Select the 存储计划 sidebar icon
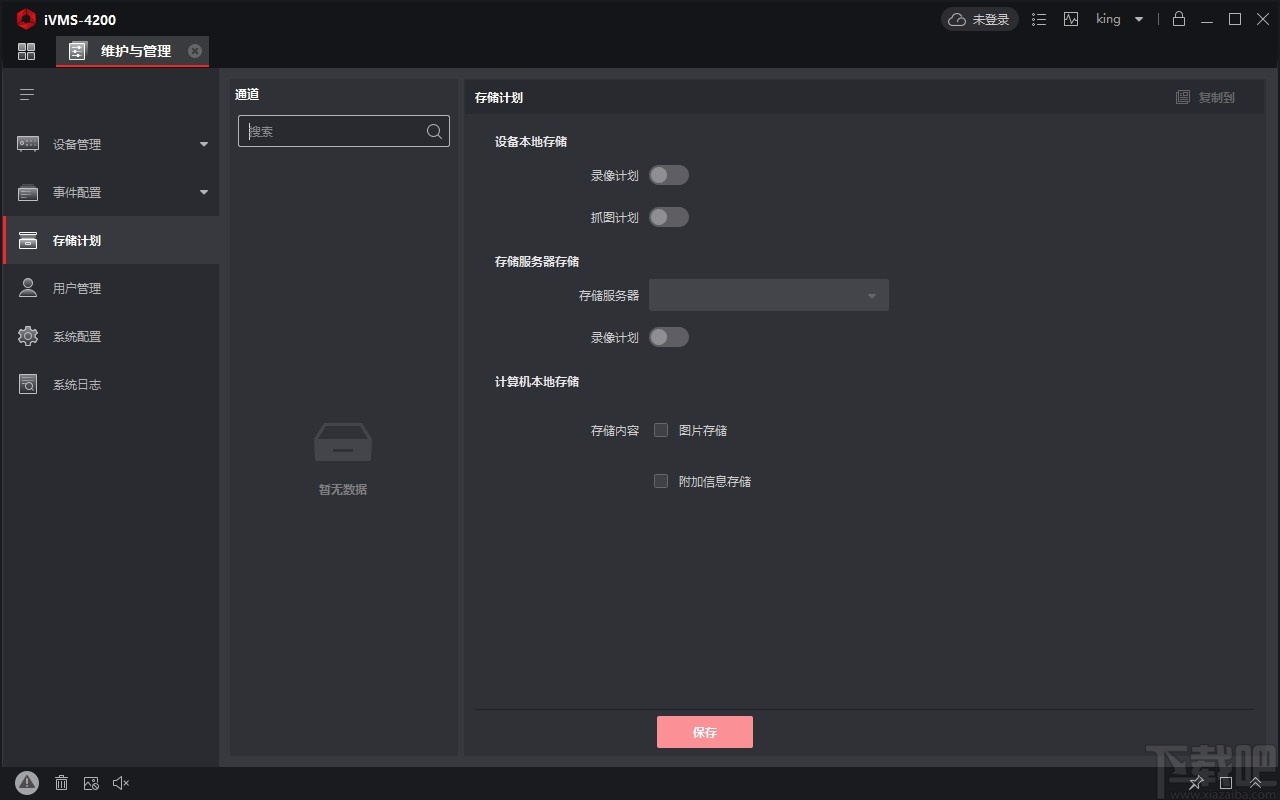 click(27, 240)
